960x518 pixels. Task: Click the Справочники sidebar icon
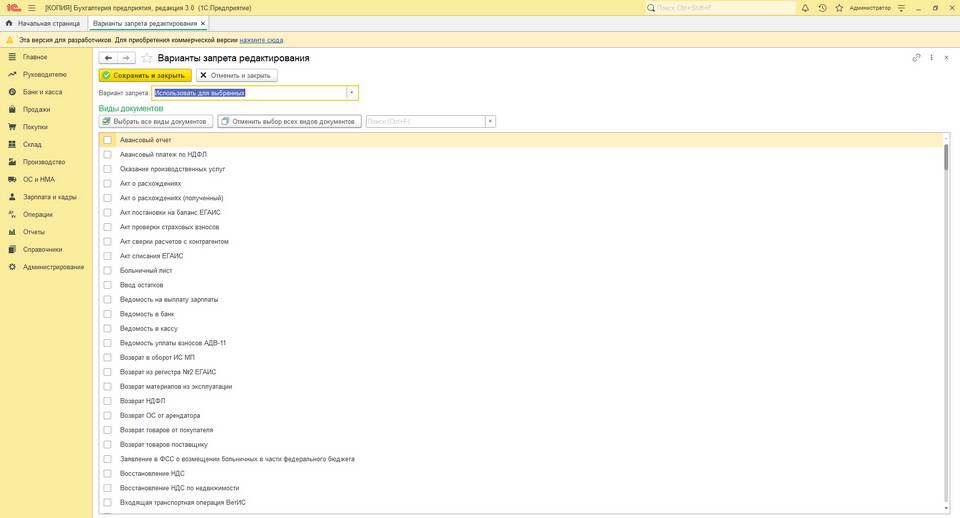tap(12, 250)
